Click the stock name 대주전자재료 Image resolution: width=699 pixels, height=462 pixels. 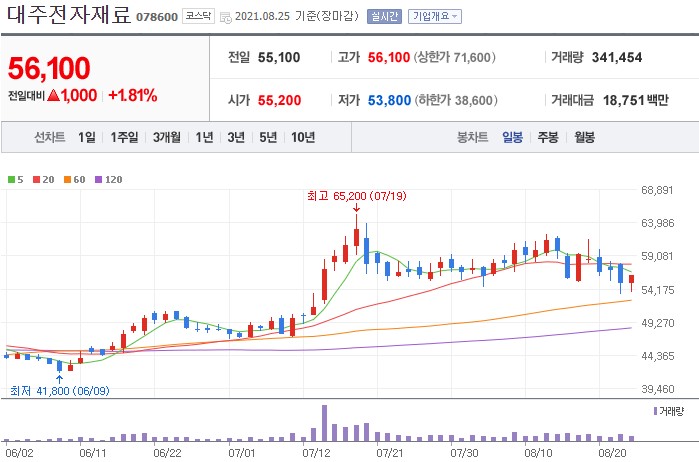click(x=69, y=15)
